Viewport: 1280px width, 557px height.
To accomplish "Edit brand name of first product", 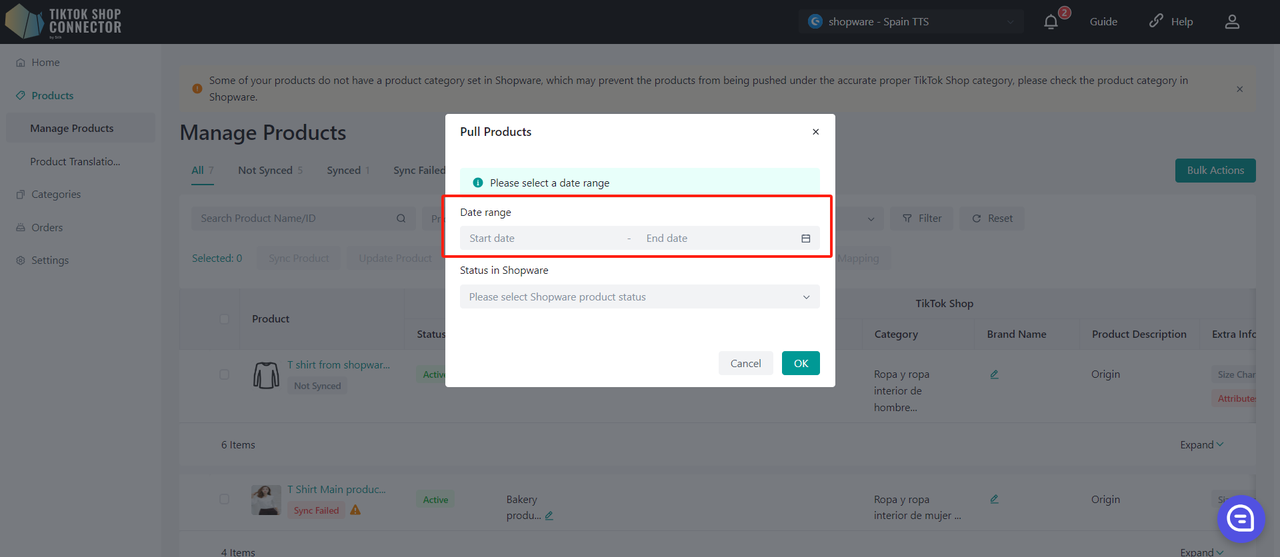I will 994,374.
